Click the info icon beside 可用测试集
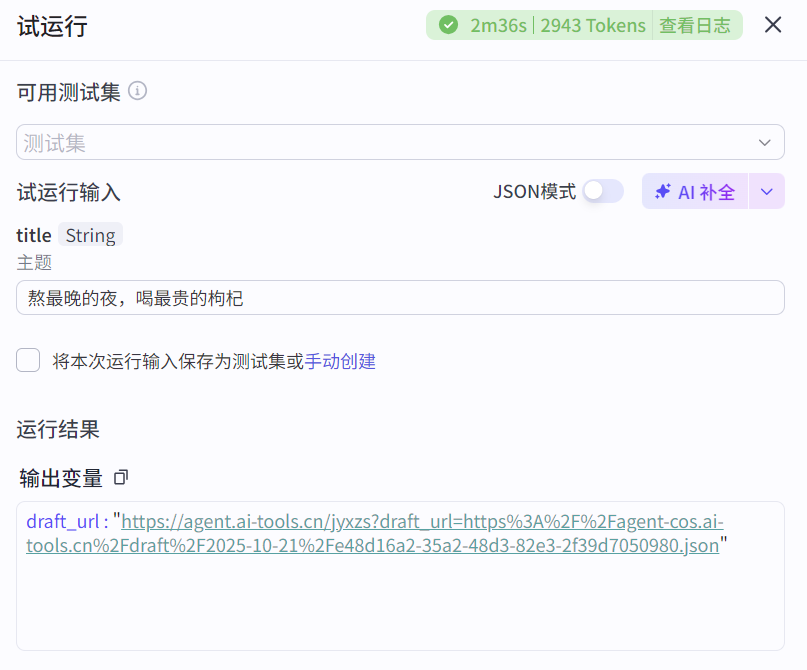Image resolution: width=807 pixels, height=670 pixels. click(x=138, y=91)
